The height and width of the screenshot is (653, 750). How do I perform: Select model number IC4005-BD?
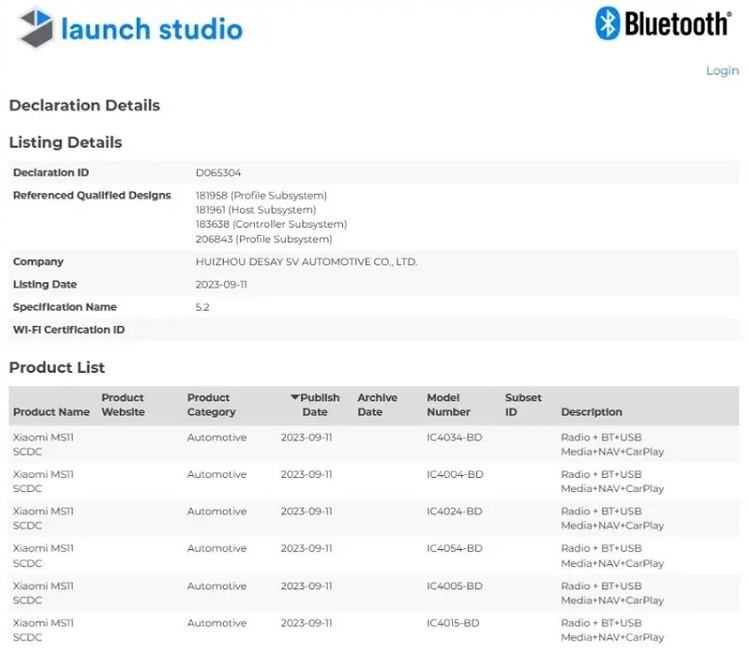[454, 586]
